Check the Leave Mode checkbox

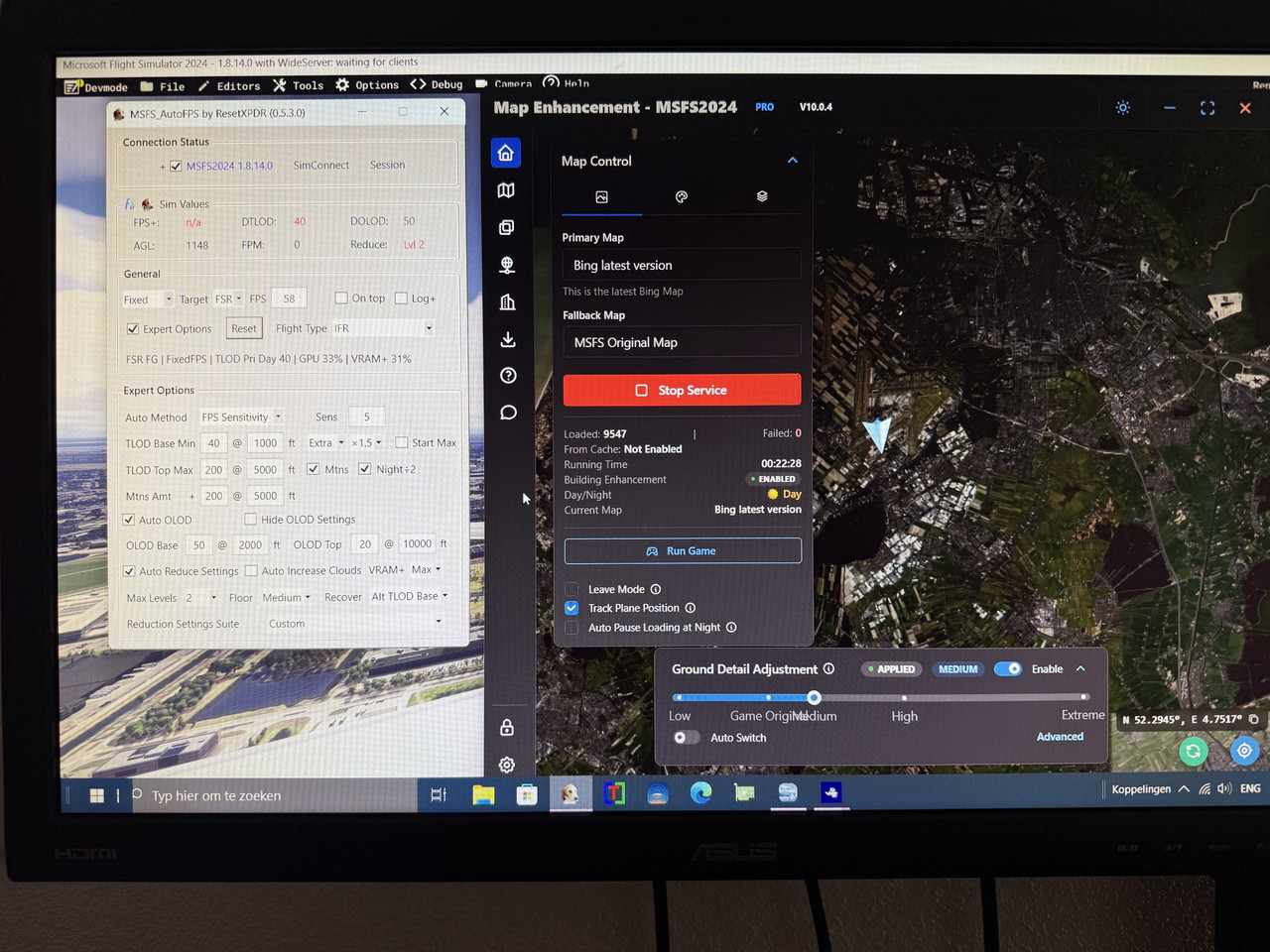point(571,589)
